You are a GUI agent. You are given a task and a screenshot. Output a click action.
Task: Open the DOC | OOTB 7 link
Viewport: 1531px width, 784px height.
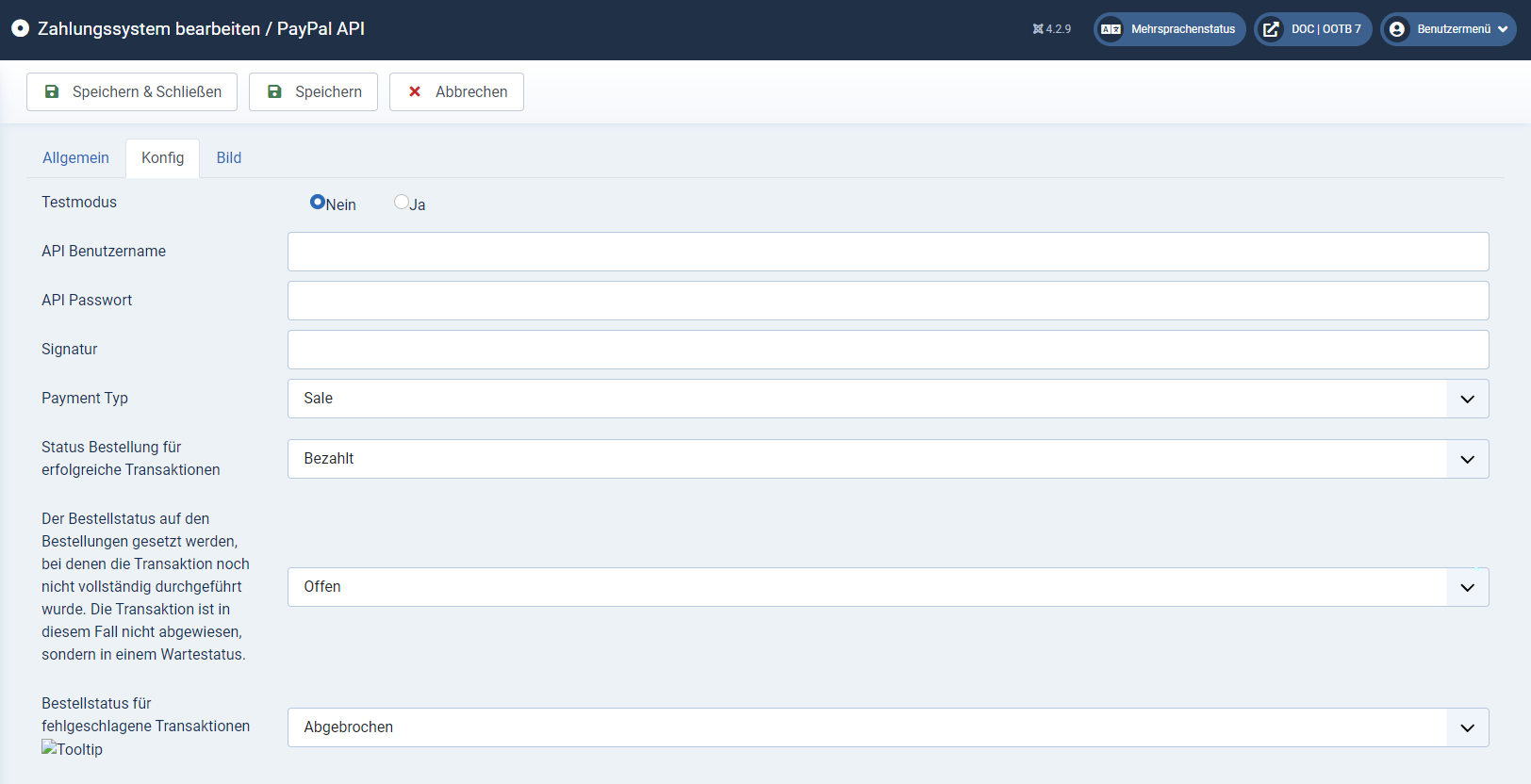(1313, 29)
